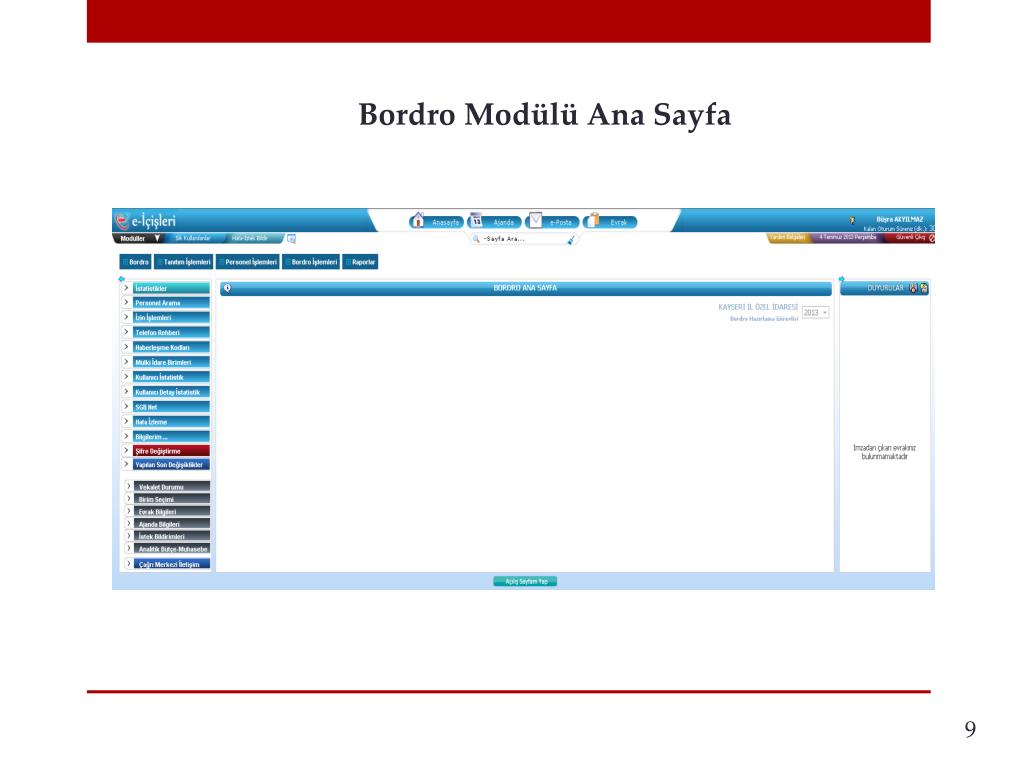The image size is (1023, 767).
Task: Click the magnifier icon in Sayfa Ara
Action: [476, 239]
